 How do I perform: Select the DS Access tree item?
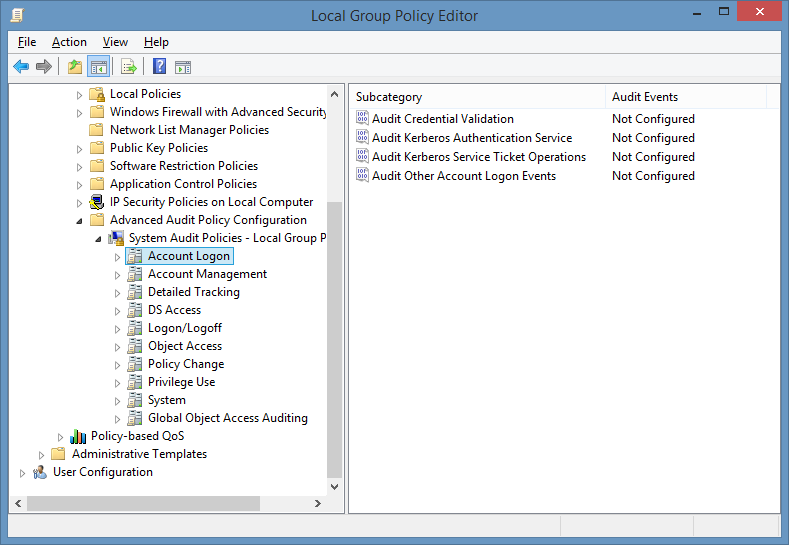click(x=174, y=310)
